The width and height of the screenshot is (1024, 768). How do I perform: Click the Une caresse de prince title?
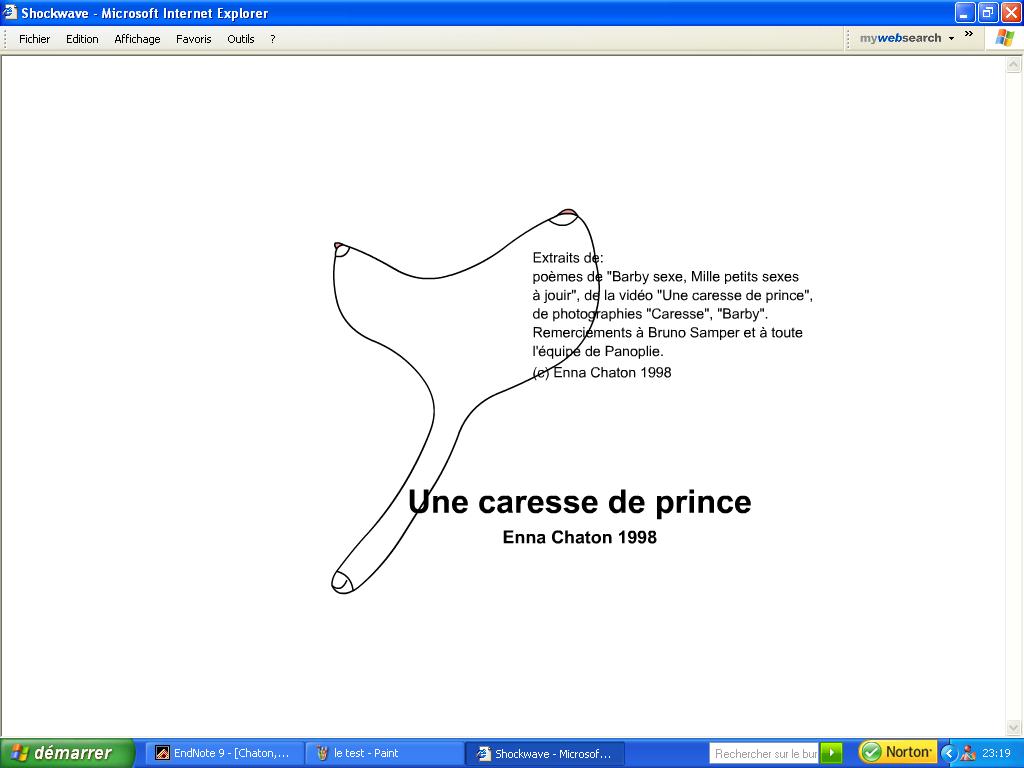579,502
